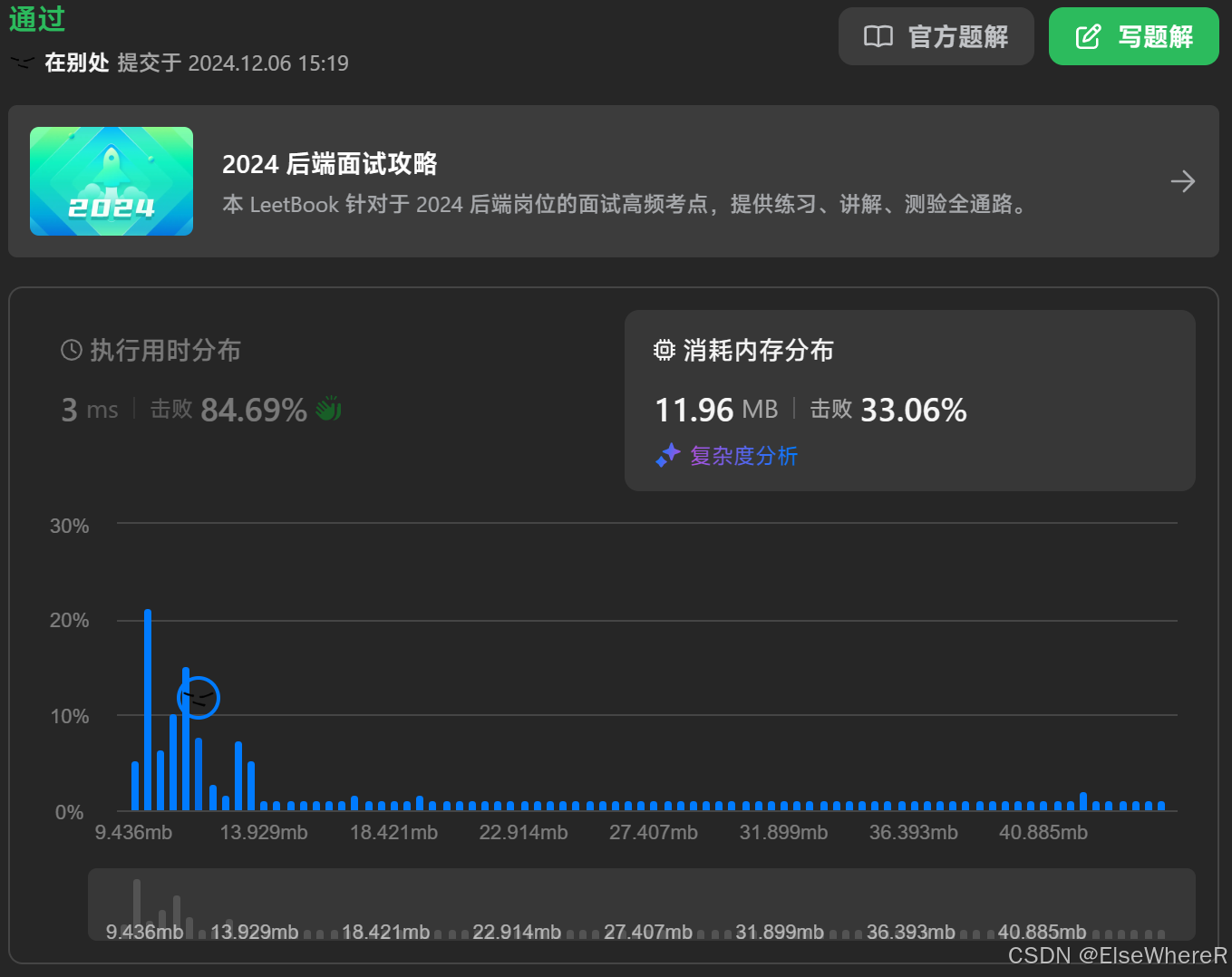Image resolution: width=1232 pixels, height=977 pixels.
Task: Select the 消耗内存分布 memory panel heading
Action: [758, 350]
